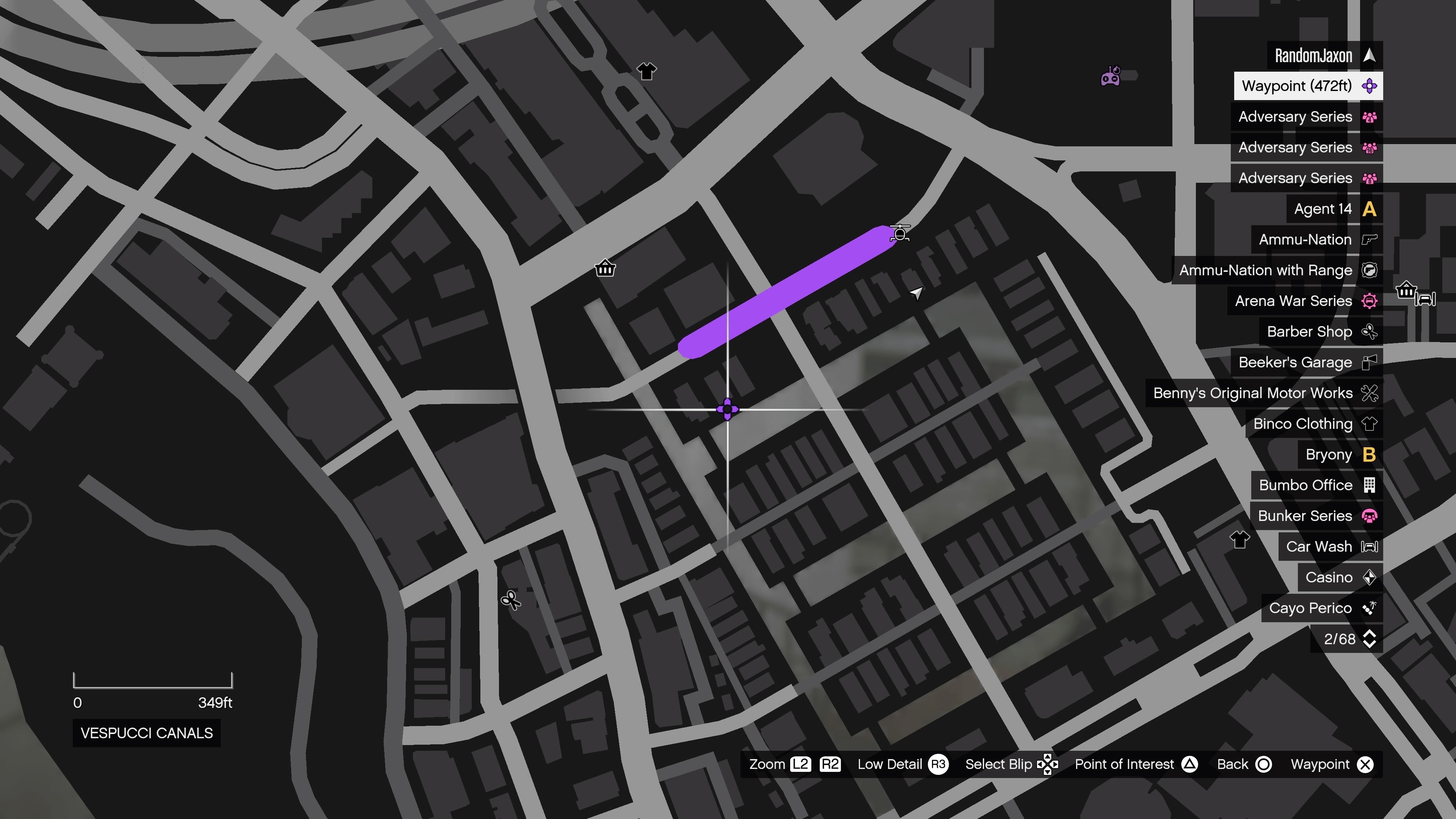Image resolution: width=1456 pixels, height=819 pixels.
Task: Click the top clothing shirt blip
Action: [x=646, y=71]
